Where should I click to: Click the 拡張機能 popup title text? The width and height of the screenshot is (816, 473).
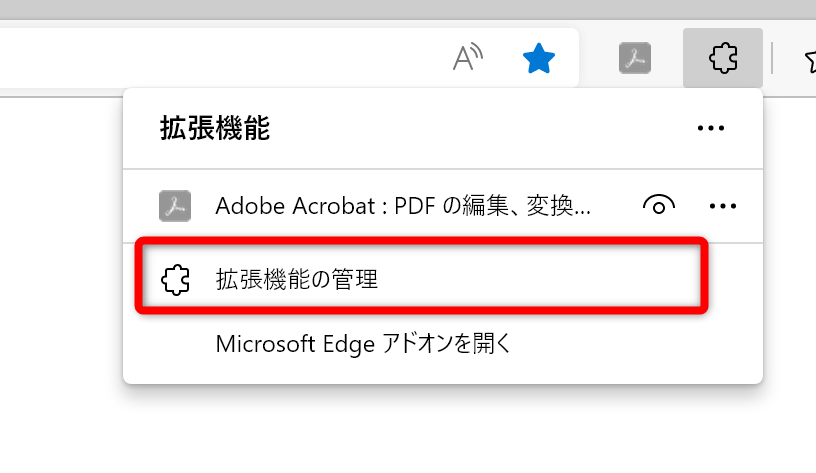click(215, 128)
